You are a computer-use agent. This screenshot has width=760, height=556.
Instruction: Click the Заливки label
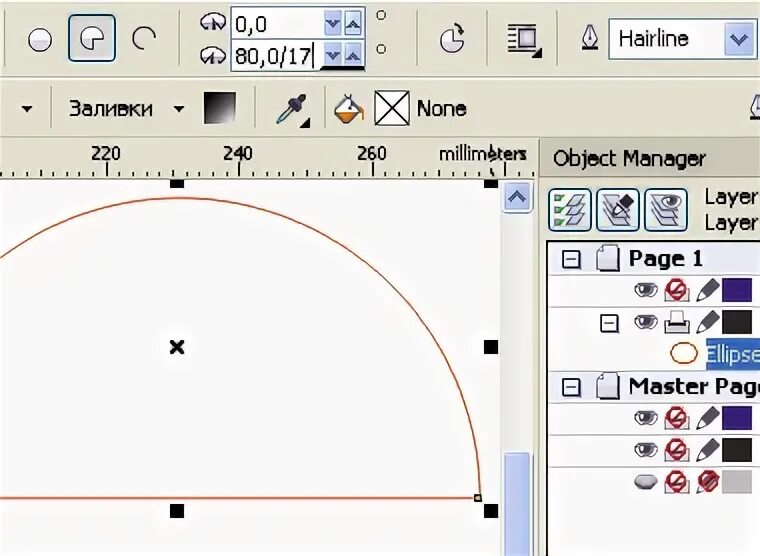[111, 108]
